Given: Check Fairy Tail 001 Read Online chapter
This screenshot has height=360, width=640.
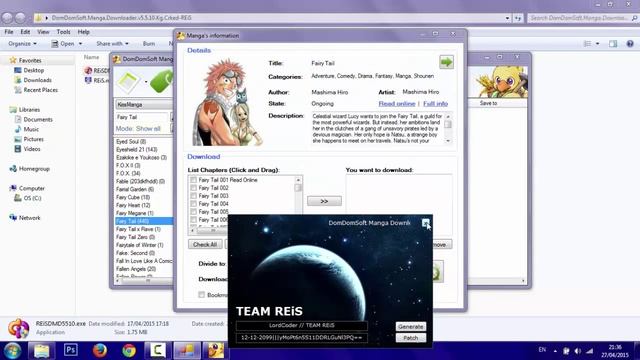Looking at the screenshot, I should 193,180.
